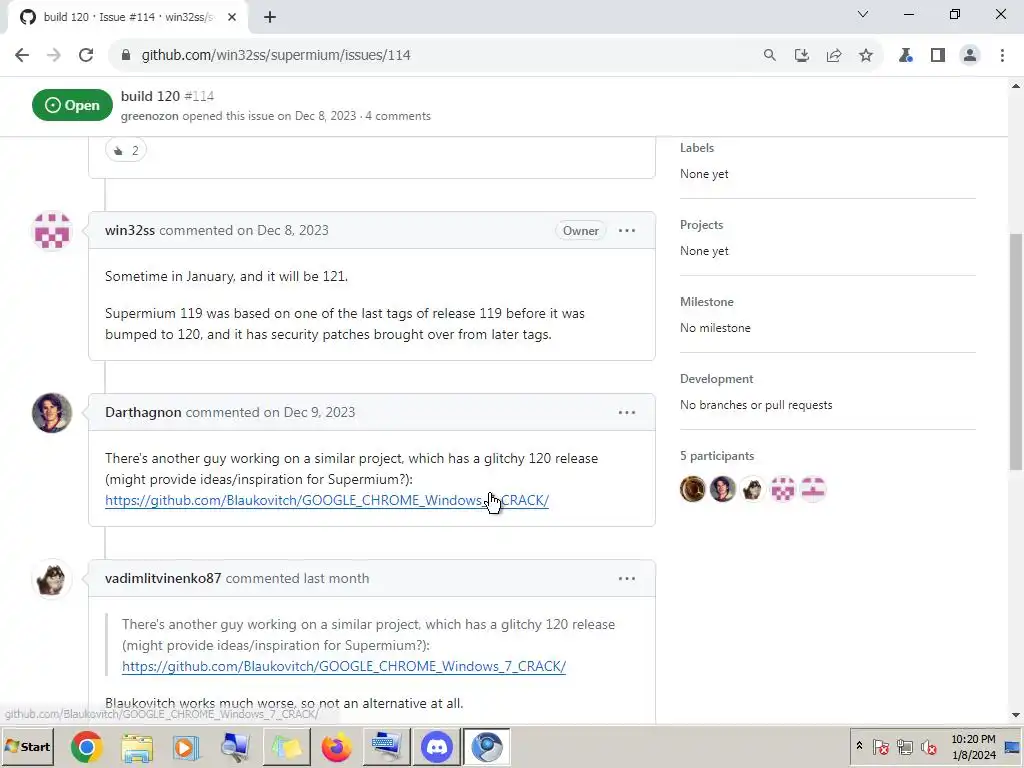
Task: Launch Google Chrome from the taskbar
Action: (x=86, y=747)
